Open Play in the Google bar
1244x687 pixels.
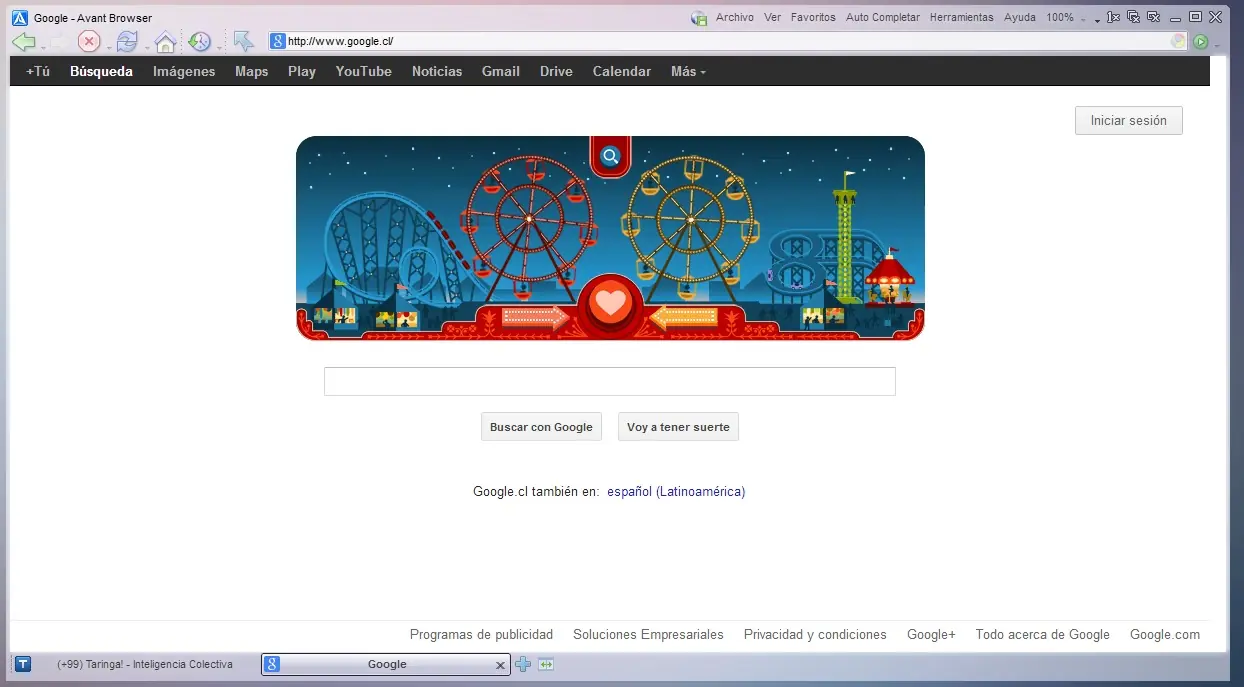click(302, 71)
